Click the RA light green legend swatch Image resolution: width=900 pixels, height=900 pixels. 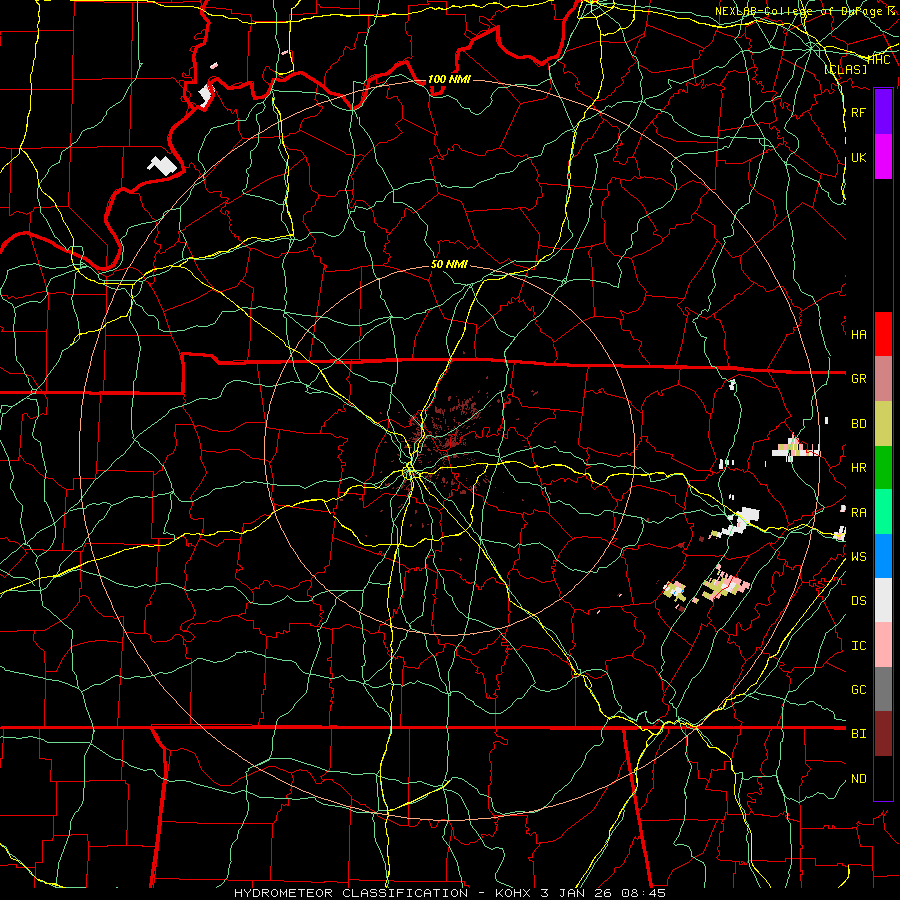tap(883, 511)
